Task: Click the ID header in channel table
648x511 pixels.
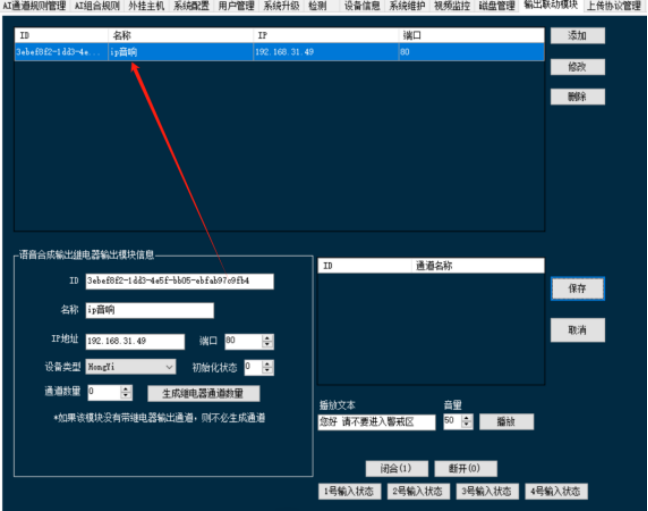Action: 365,266
